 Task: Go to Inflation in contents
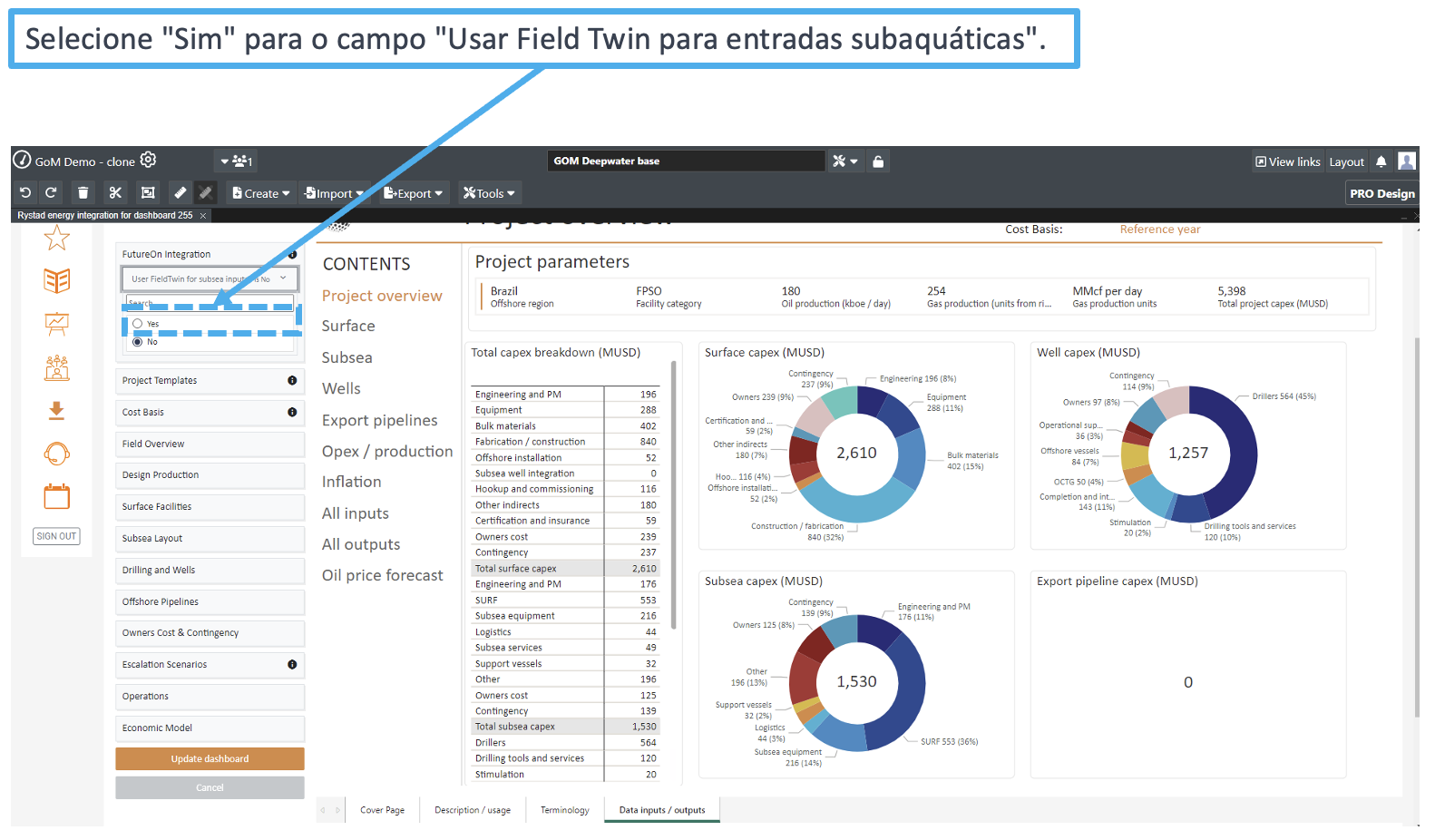351,482
